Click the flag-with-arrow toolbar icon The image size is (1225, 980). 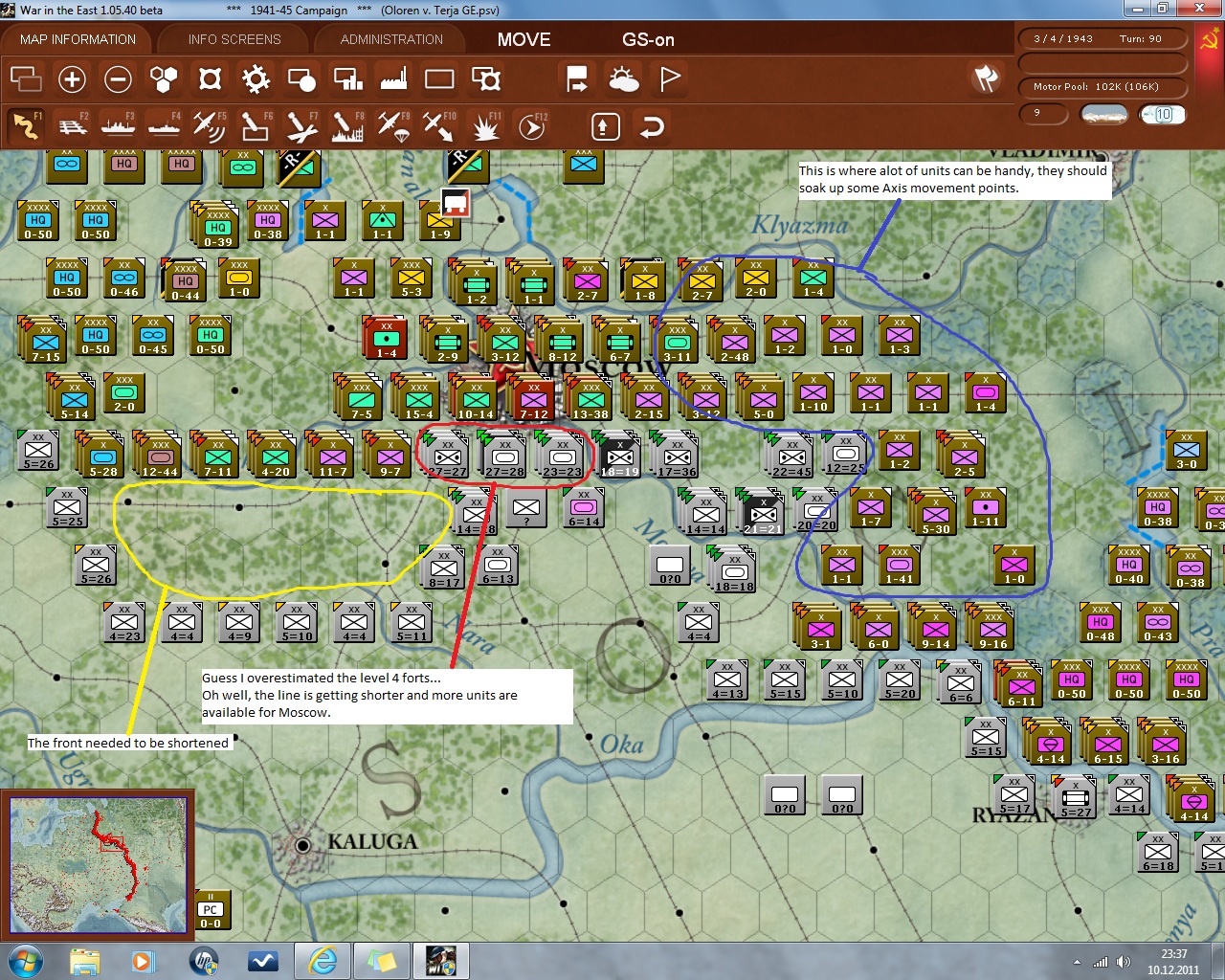tap(577, 78)
